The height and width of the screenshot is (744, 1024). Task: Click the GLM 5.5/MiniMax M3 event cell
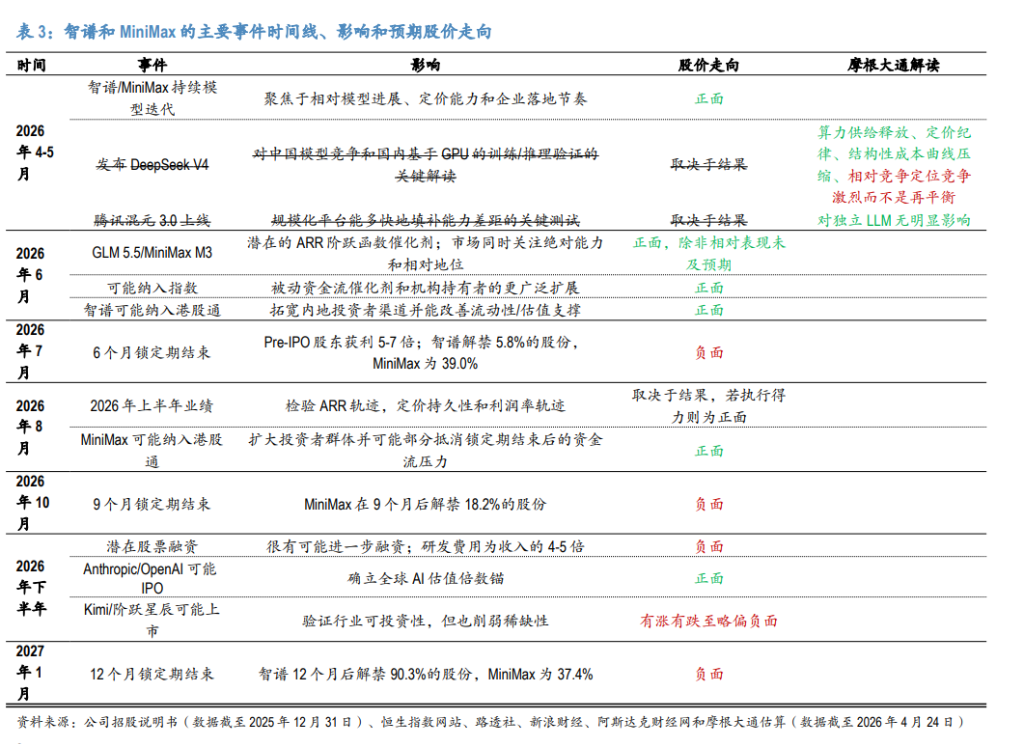tap(152, 253)
